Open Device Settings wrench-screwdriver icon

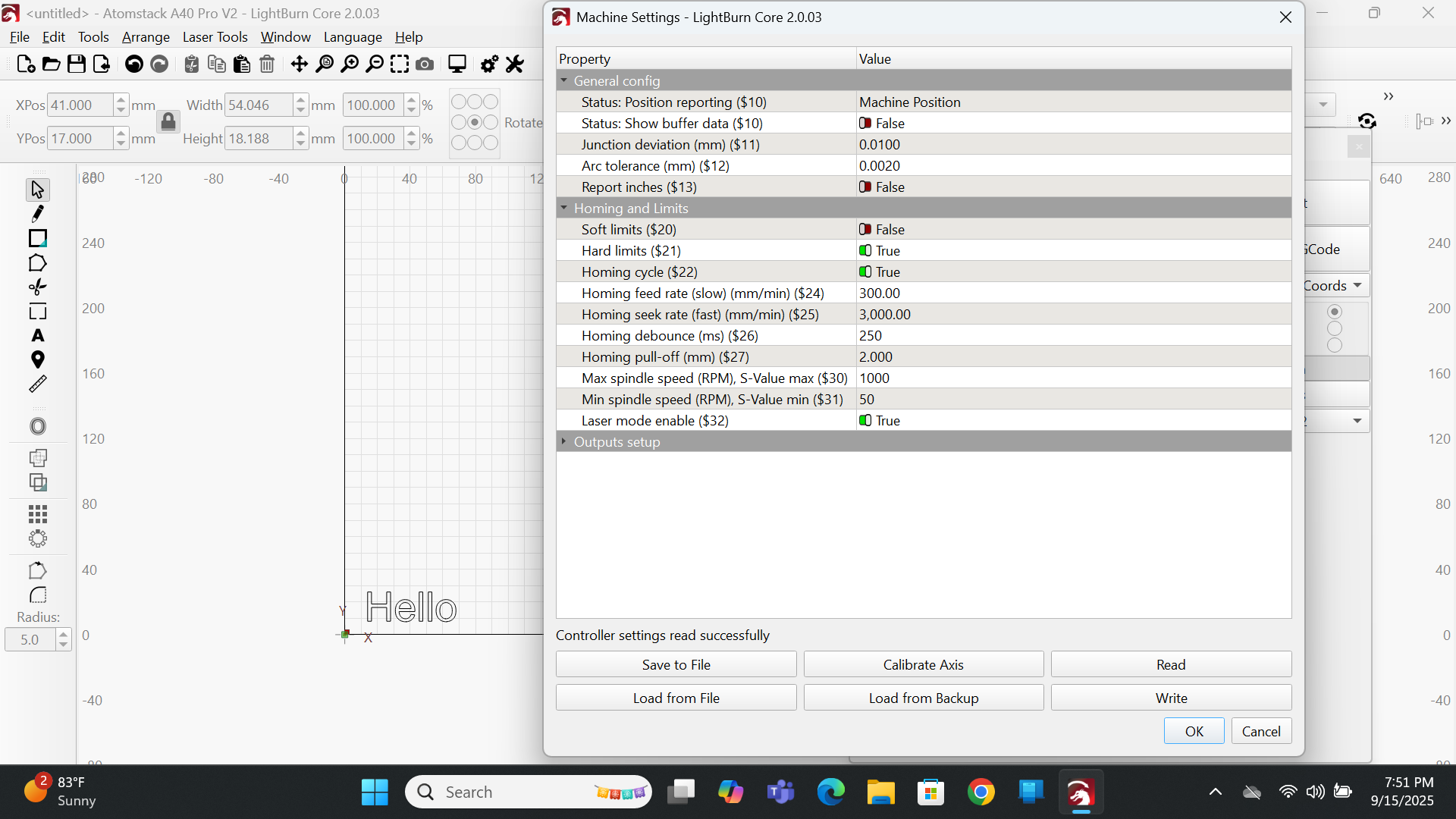(515, 64)
